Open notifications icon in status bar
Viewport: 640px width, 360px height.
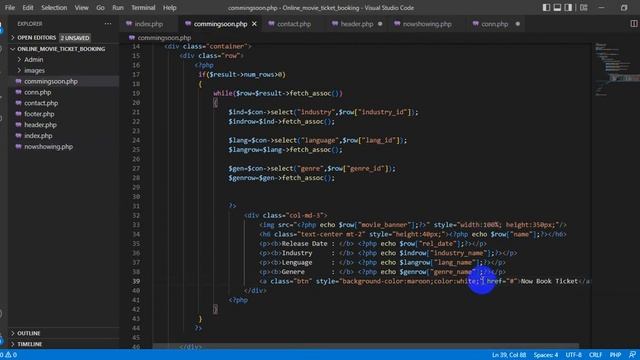[x=632, y=355]
